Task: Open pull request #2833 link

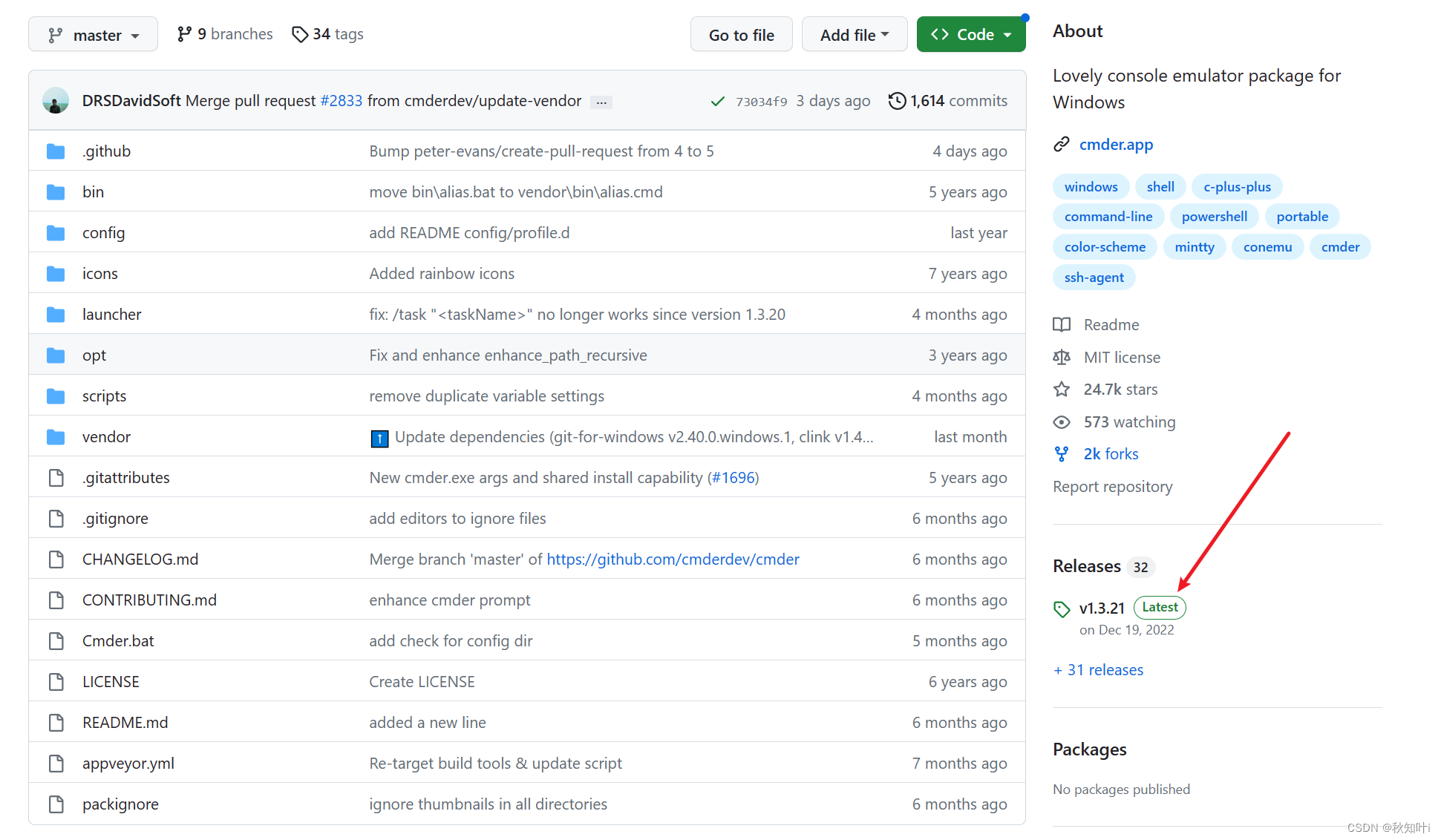Action: click(341, 101)
